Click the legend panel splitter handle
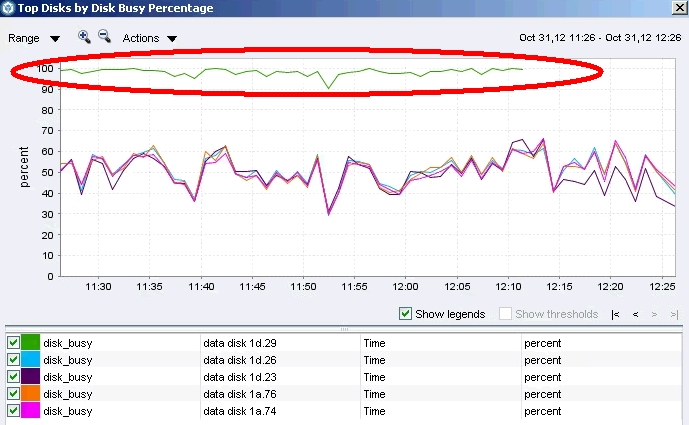The width and height of the screenshot is (689, 425). click(x=344, y=329)
